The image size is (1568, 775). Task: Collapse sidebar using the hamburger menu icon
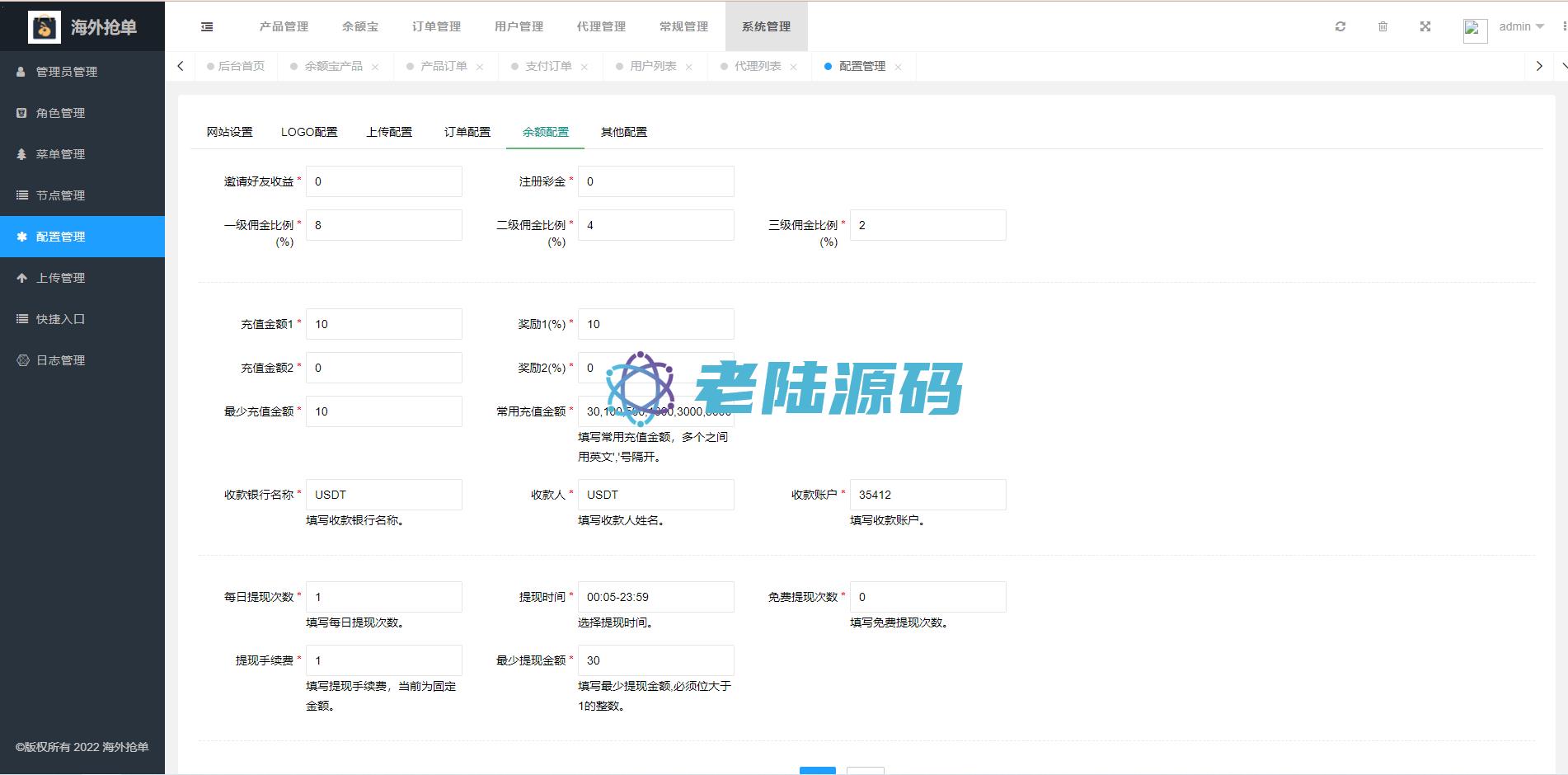pyautogui.click(x=207, y=26)
